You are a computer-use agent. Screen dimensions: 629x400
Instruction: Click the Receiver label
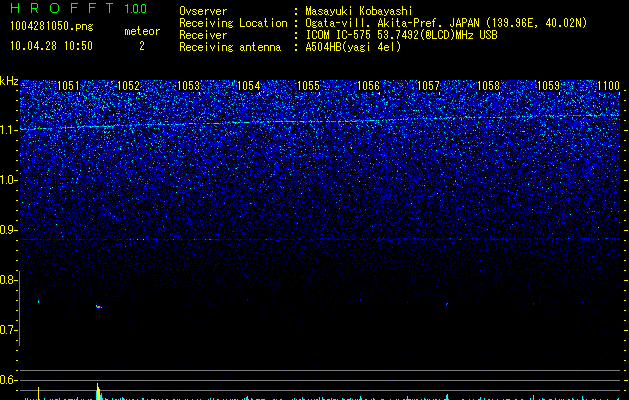point(203,35)
